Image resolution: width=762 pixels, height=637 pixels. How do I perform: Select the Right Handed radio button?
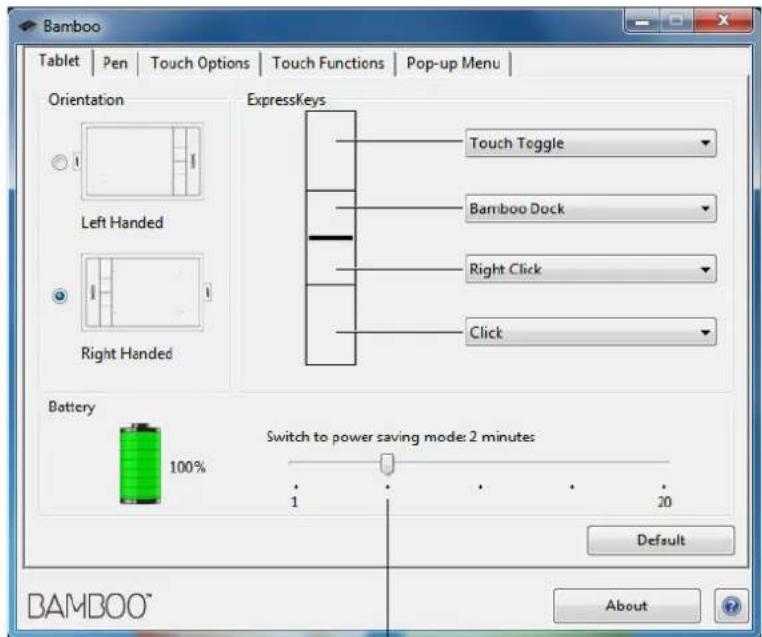coord(59,295)
